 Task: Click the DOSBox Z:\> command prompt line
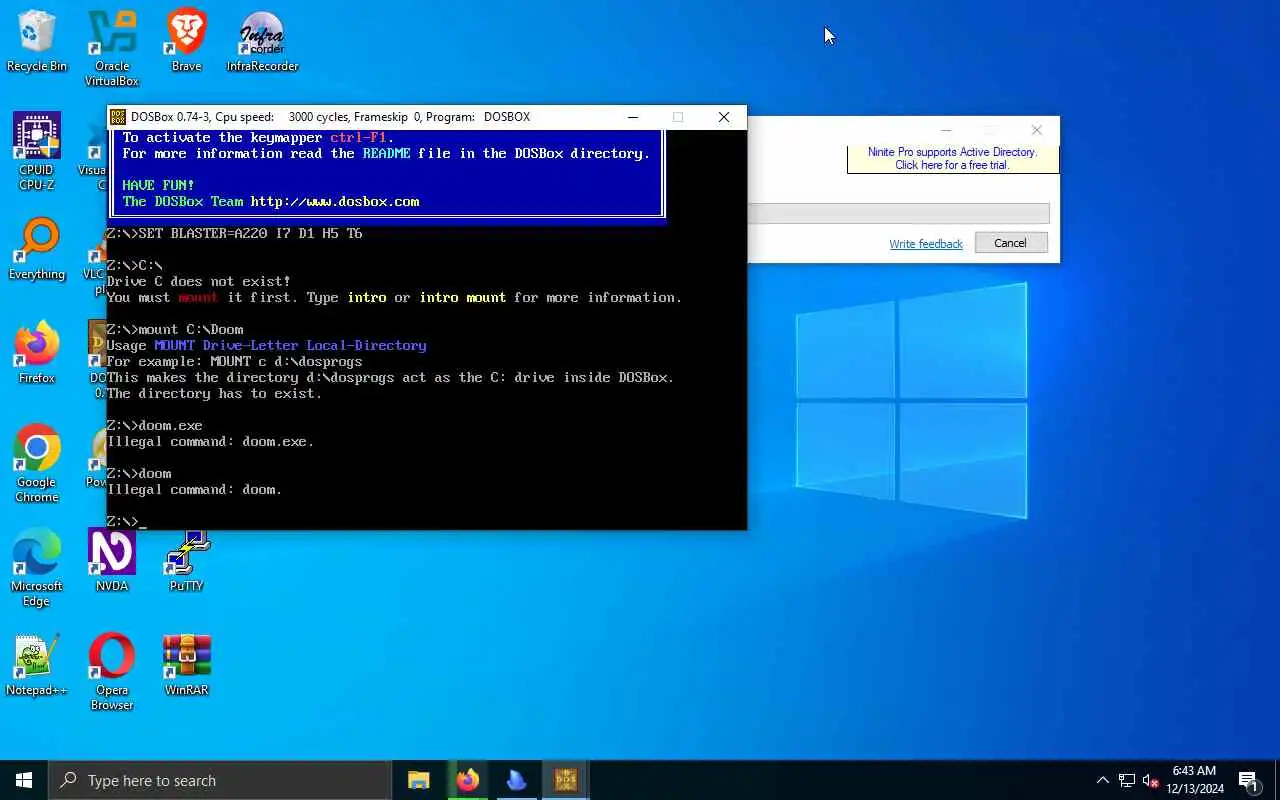127,521
